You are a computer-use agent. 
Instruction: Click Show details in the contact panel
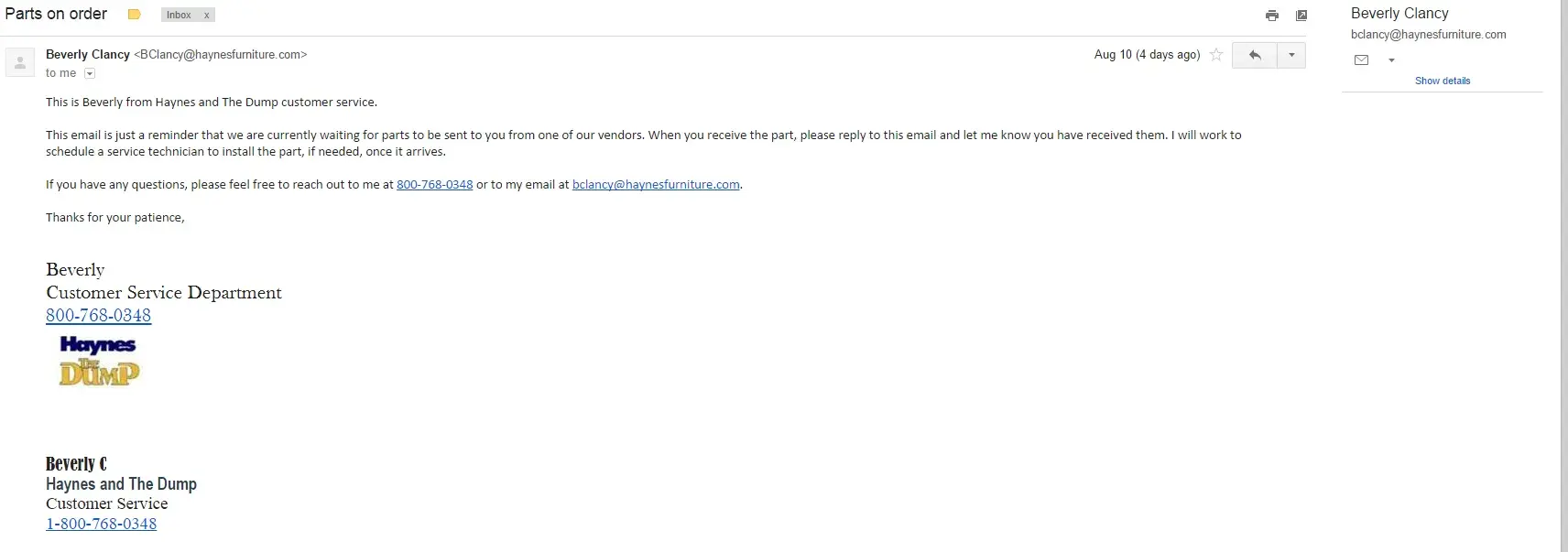click(1443, 81)
